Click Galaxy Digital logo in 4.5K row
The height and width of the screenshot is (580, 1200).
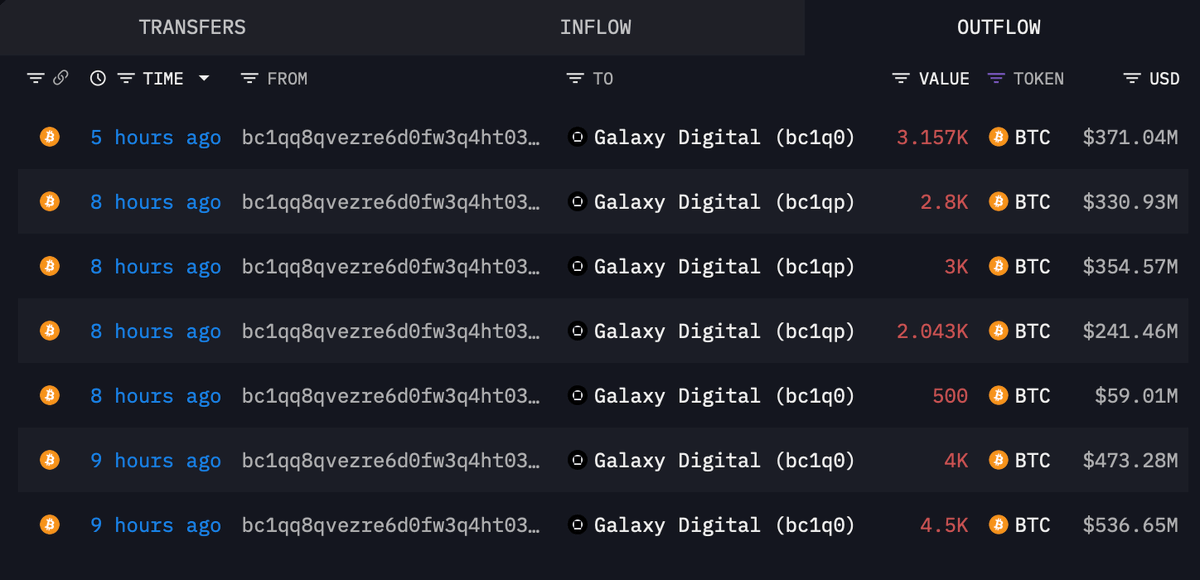[x=577, y=524]
